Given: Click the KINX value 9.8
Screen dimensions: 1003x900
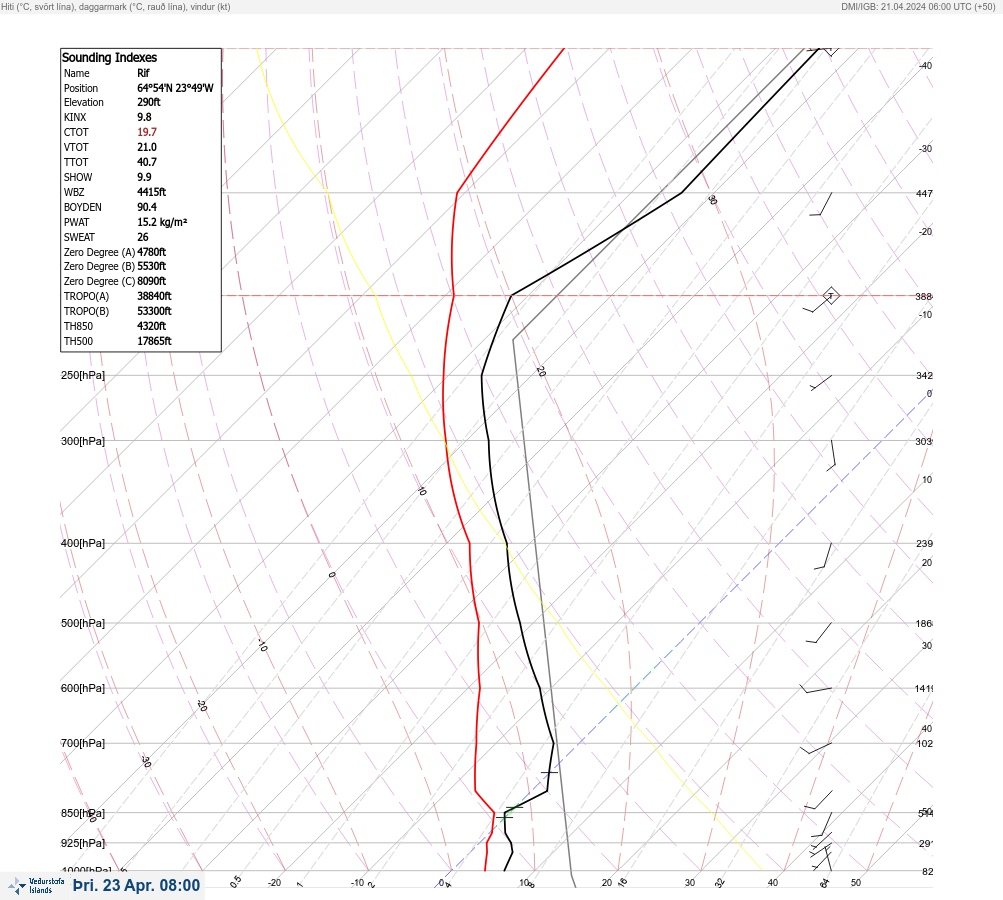Looking at the screenshot, I should pyautogui.click(x=145, y=117).
